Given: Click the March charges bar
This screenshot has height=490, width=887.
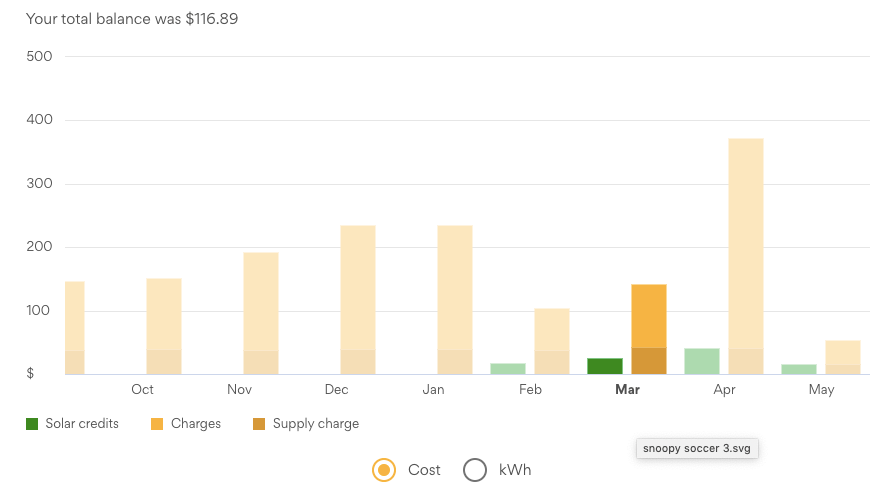Looking at the screenshot, I should coord(649,315).
